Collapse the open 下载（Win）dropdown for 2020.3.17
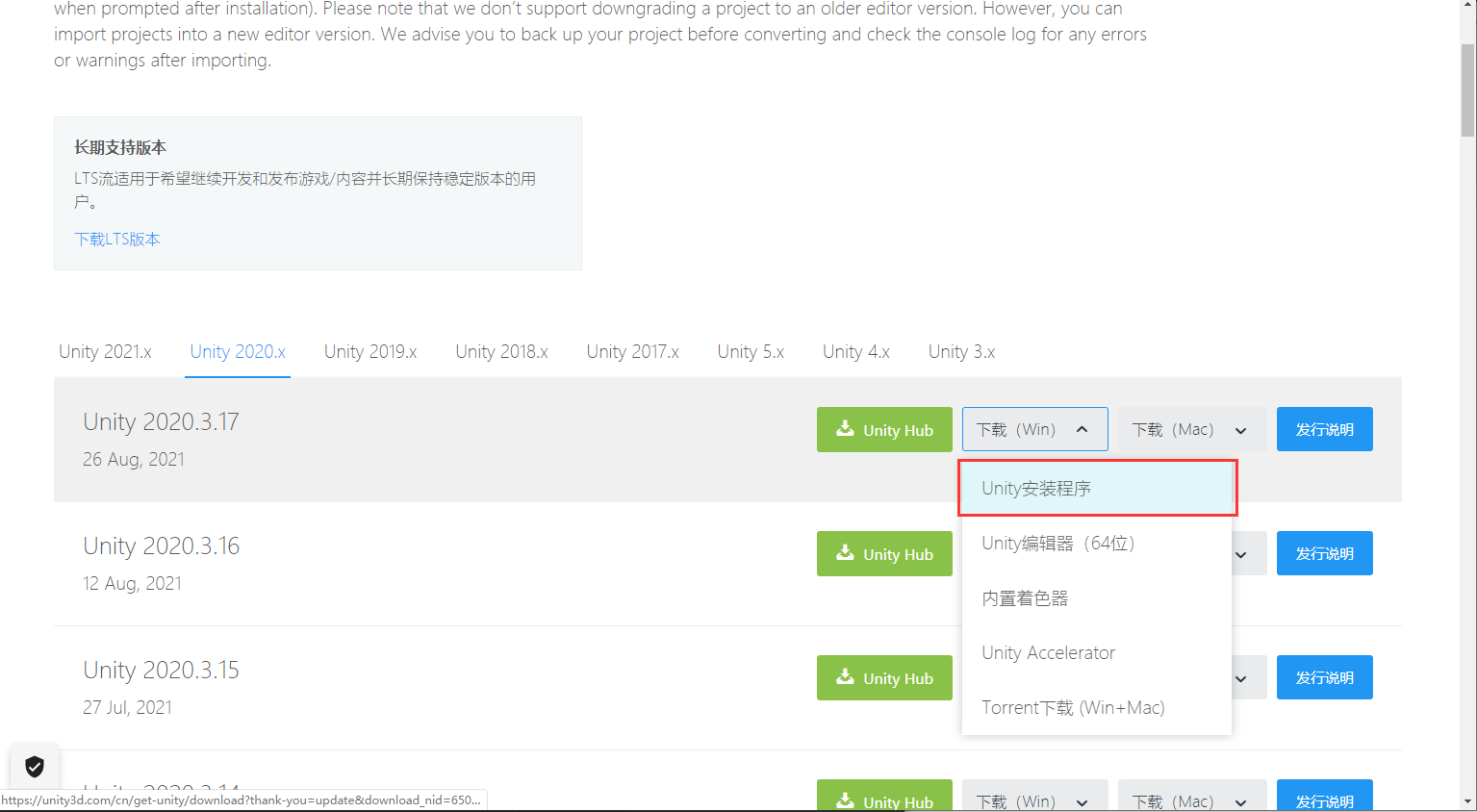This screenshot has height=812, width=1477. (1034, 429)
